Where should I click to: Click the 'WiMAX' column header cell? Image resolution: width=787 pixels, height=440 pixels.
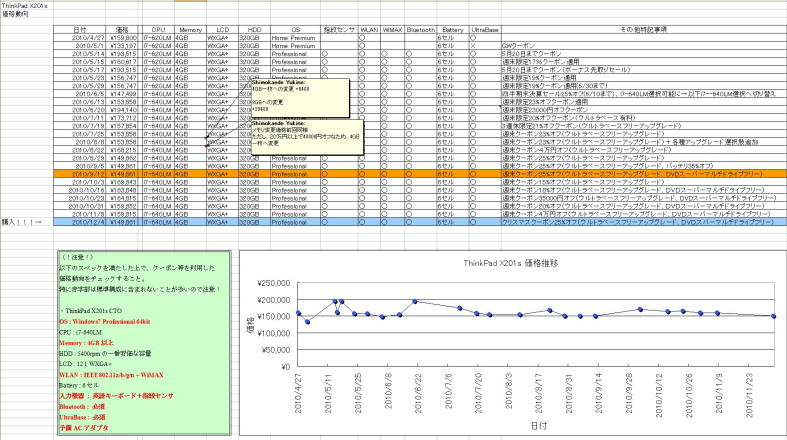pos(392,30)
